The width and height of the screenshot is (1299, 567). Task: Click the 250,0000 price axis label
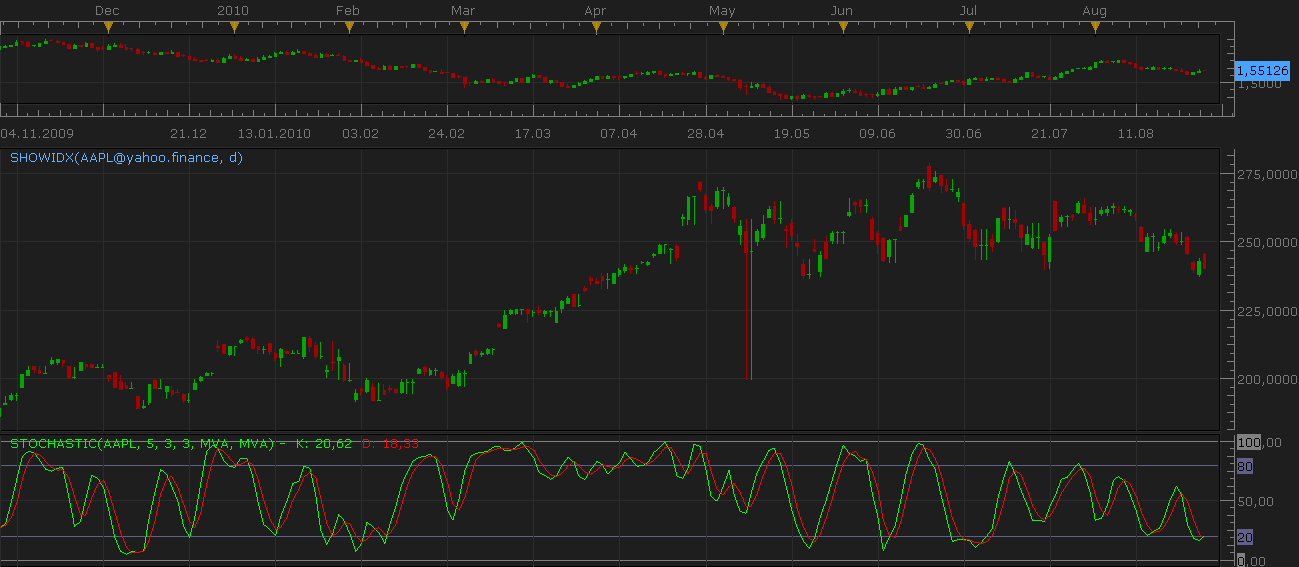coord(1268,242)
